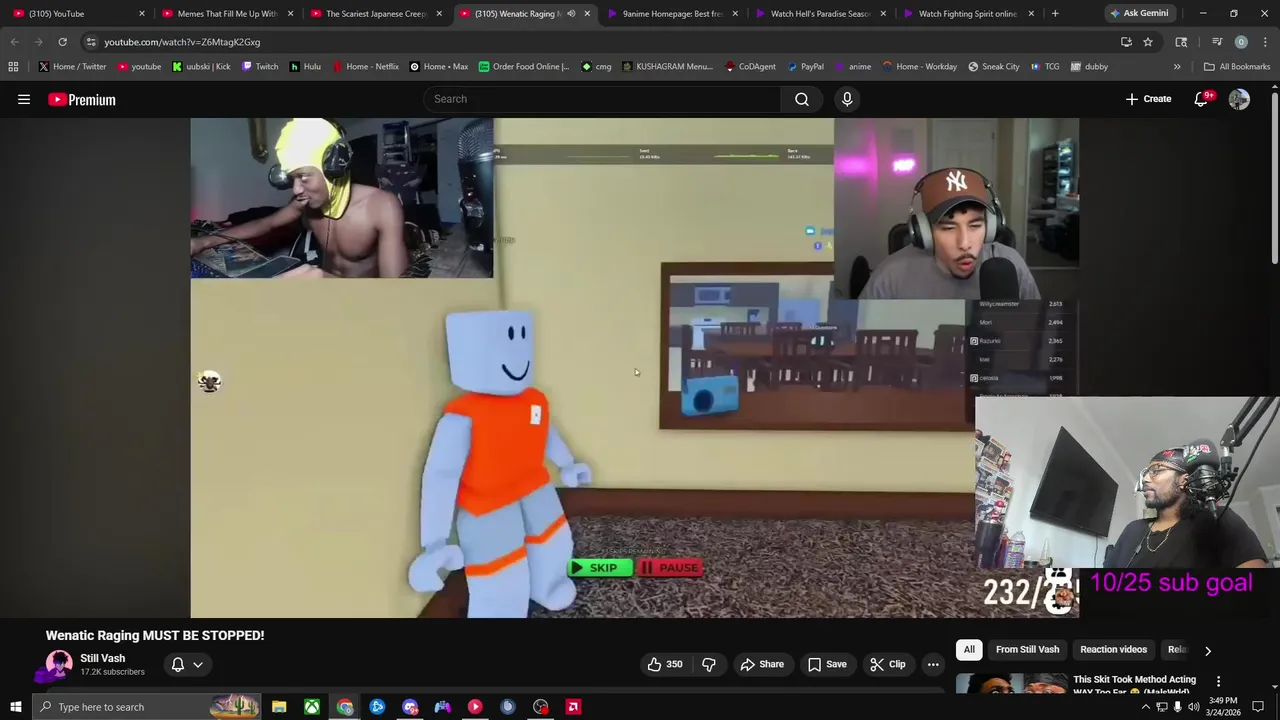Open Hulu bookmark
Screen dimensions: 1280x720
point(305,67)
